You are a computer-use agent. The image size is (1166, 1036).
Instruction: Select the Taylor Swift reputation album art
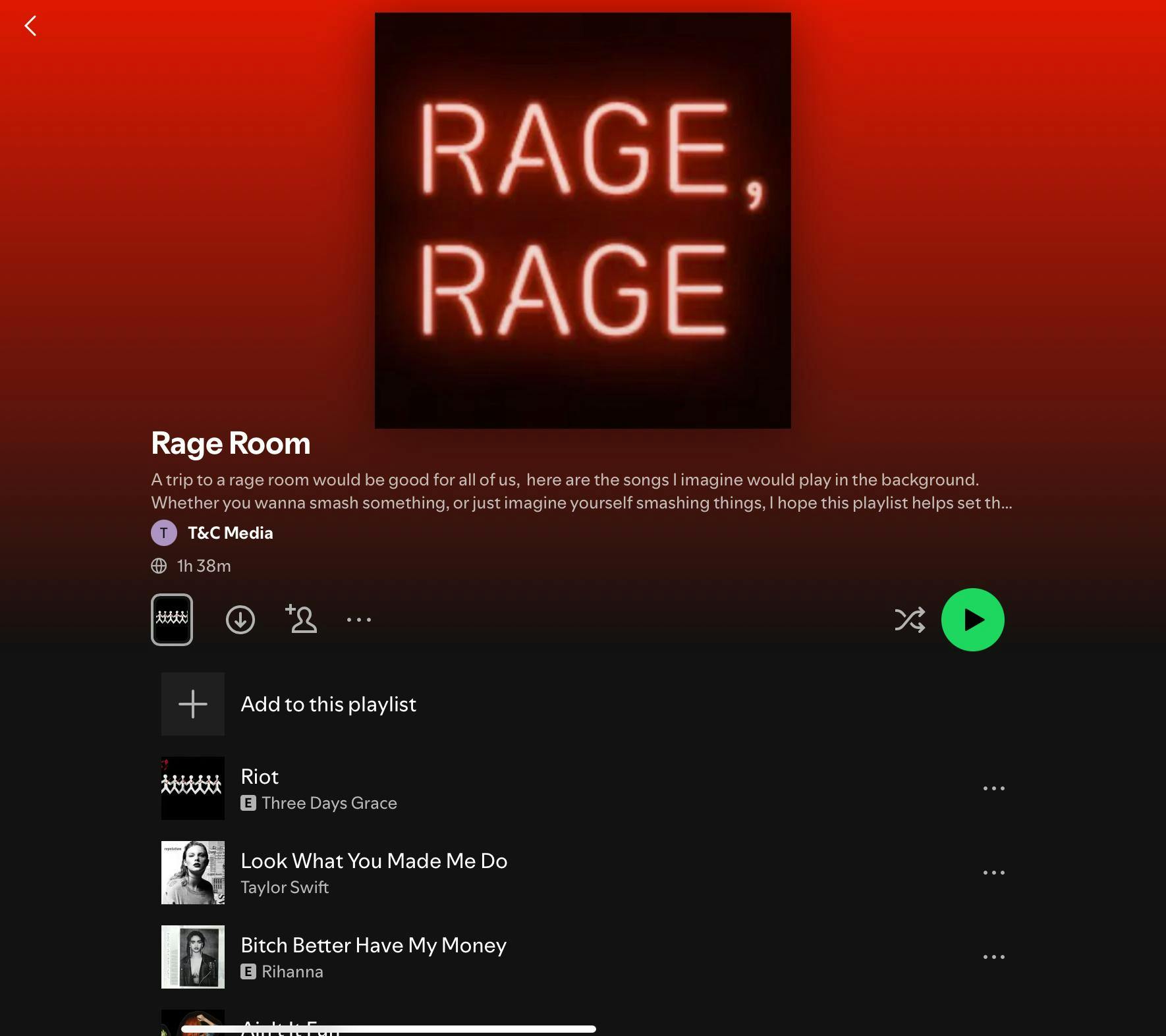point(193,873)
